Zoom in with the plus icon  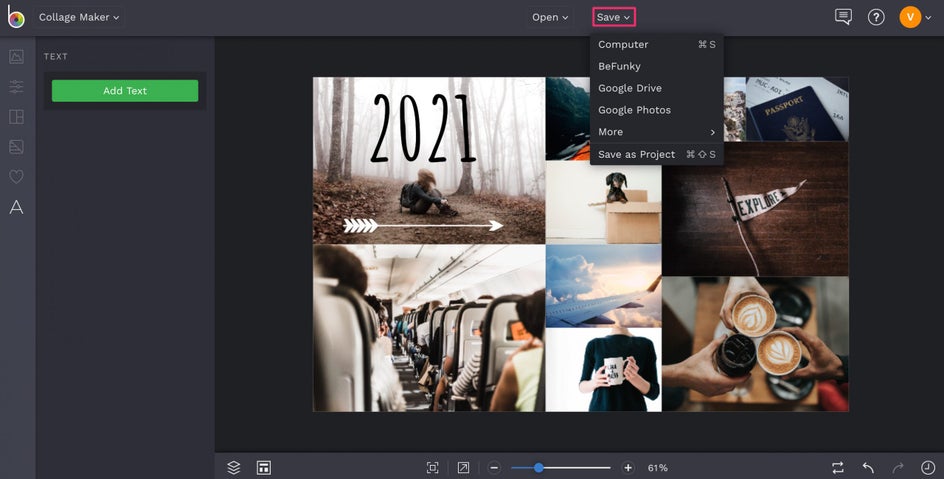coord(628,468)
